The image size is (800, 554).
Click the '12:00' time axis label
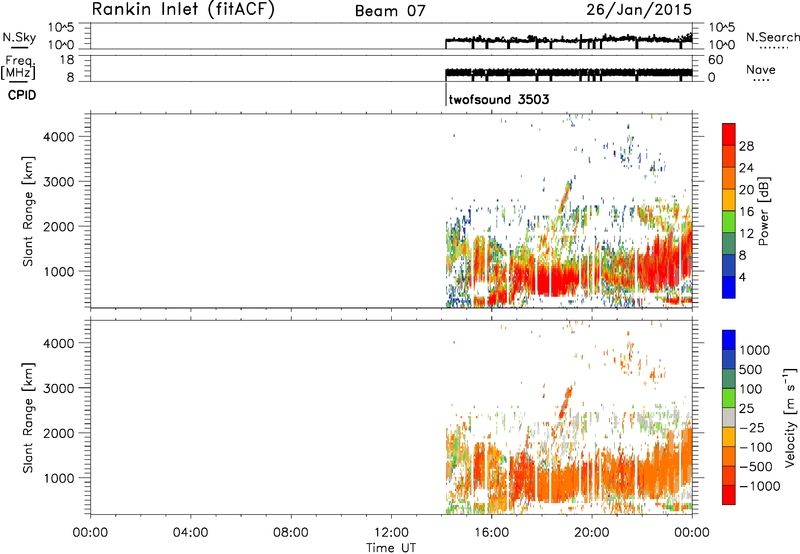(391, 533)
